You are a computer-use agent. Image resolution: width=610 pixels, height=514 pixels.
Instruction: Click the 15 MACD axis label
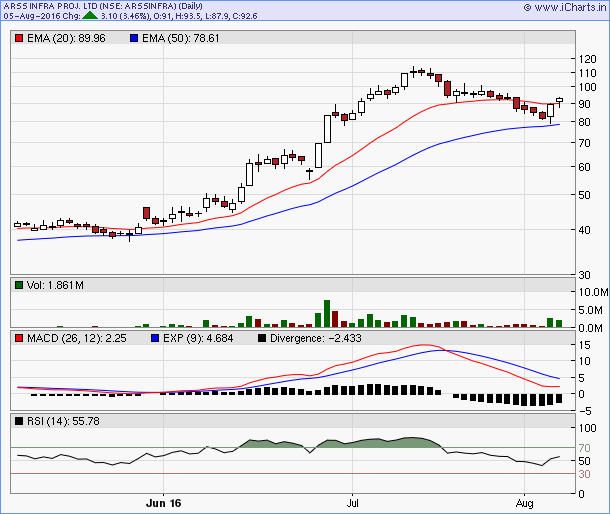click(584, 345)
